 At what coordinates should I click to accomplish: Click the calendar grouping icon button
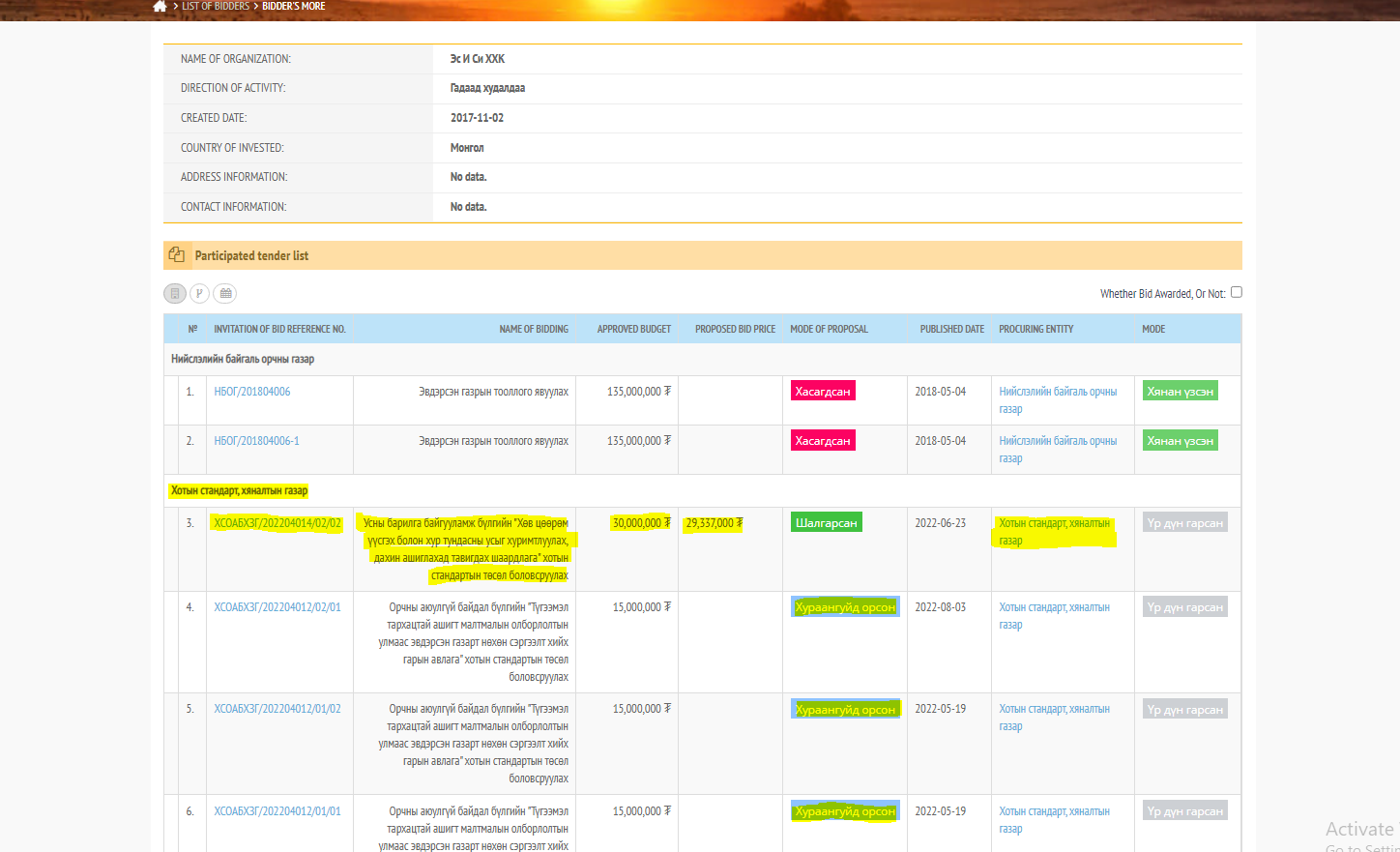225,294
